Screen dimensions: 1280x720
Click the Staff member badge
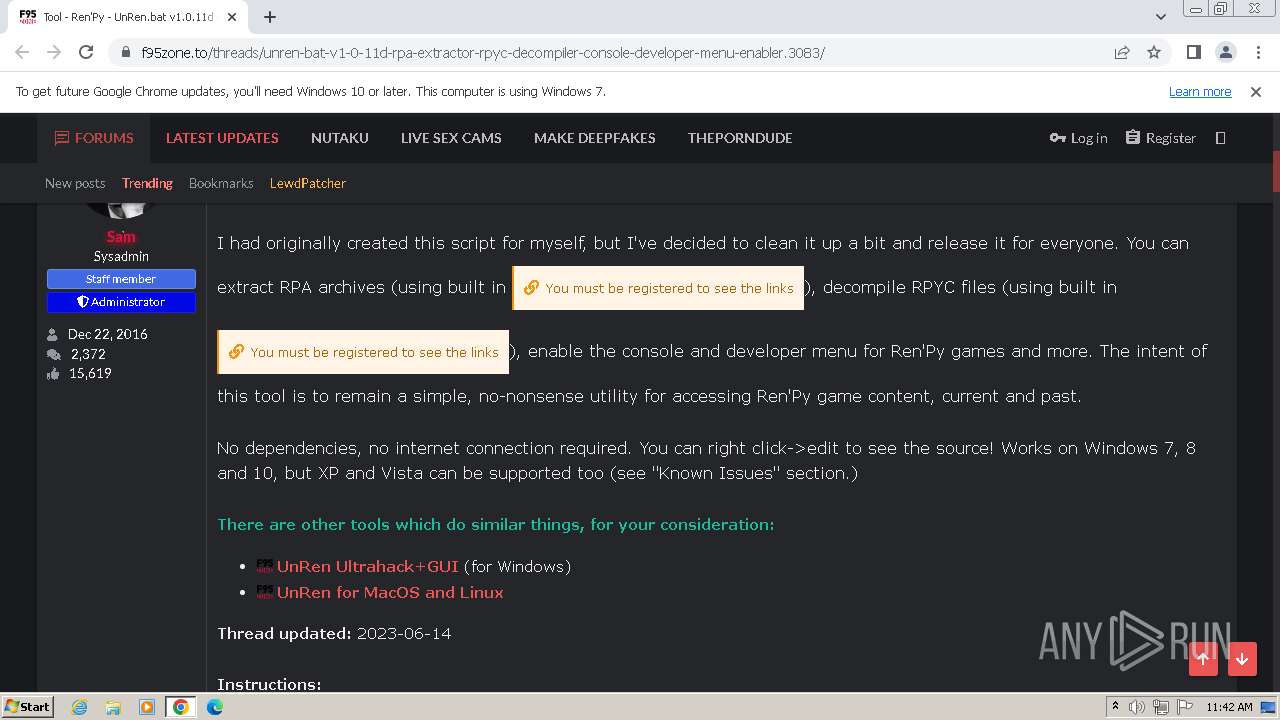point(121,279)
